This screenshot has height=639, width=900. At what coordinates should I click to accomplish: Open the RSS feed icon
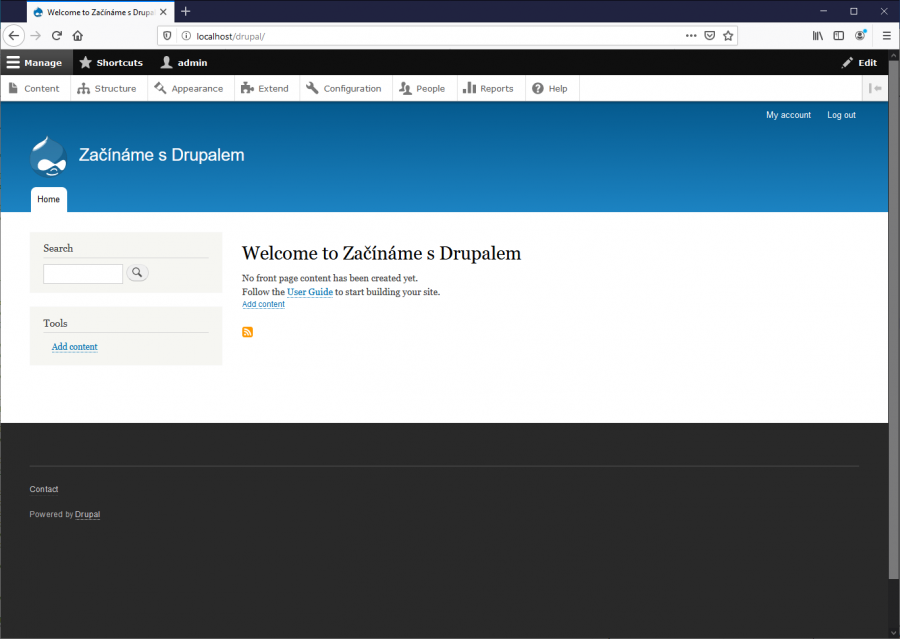pyautogui.click(x=247, y=332)
